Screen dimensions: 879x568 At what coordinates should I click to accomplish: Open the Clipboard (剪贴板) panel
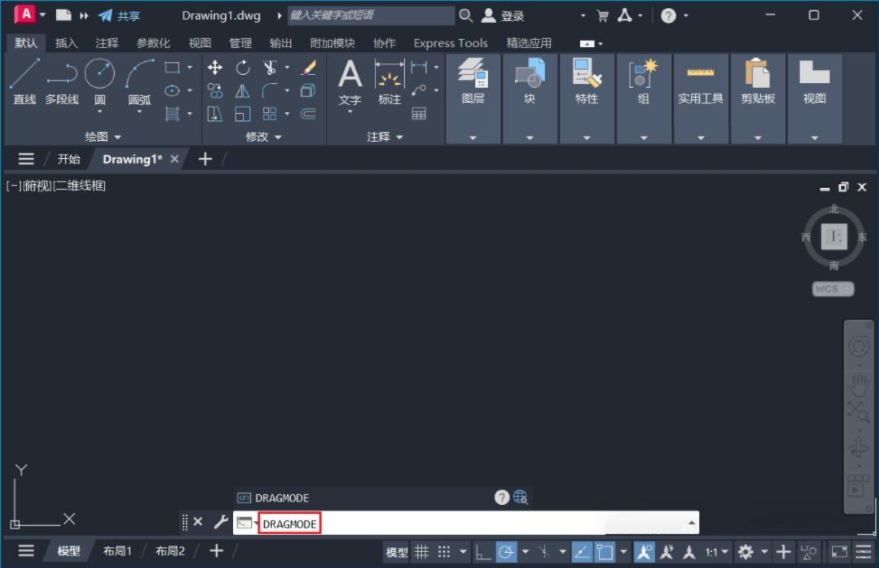[757, 99]
